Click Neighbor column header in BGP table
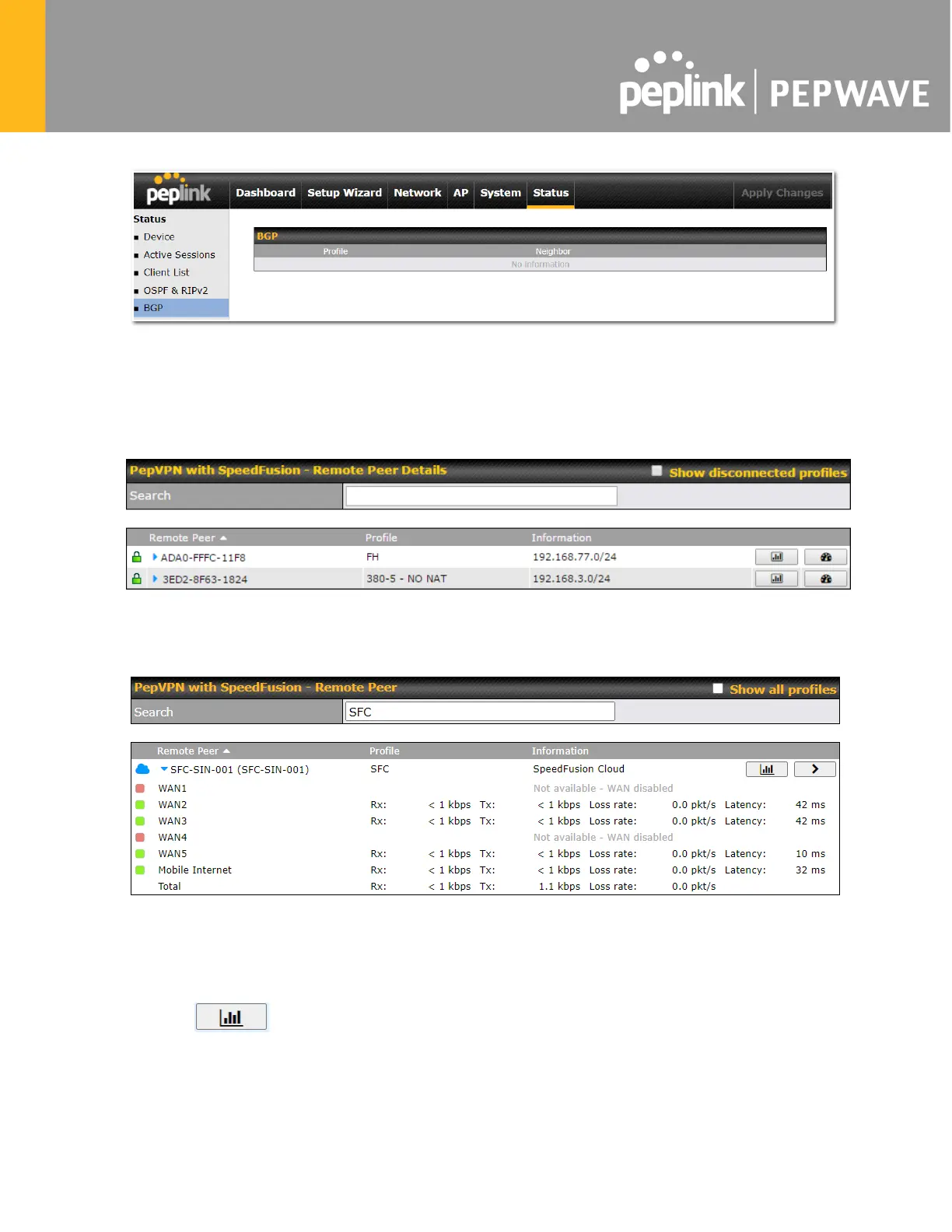The width and height of the screenshot is (952, 1232). [553, 251]
